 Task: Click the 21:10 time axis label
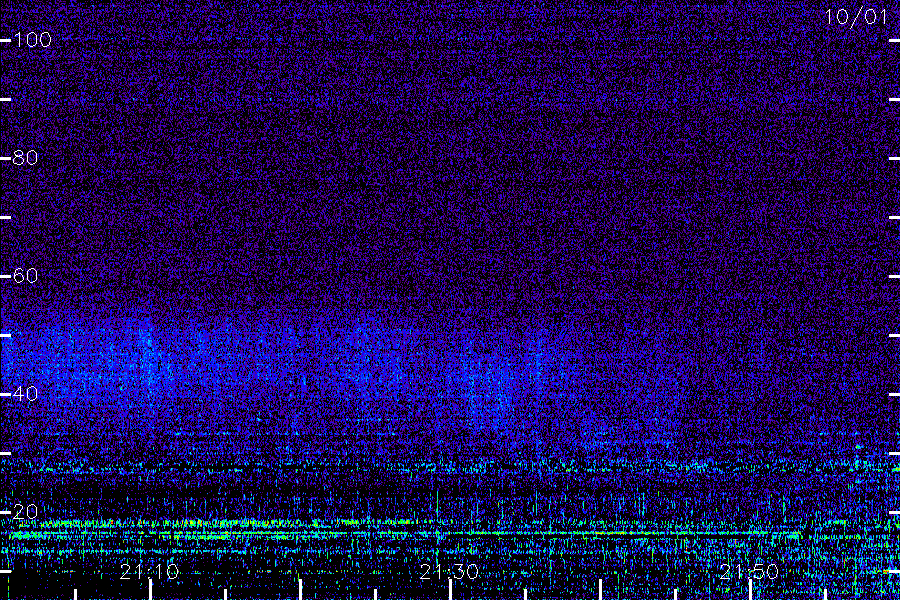click(x=149, y=571)
